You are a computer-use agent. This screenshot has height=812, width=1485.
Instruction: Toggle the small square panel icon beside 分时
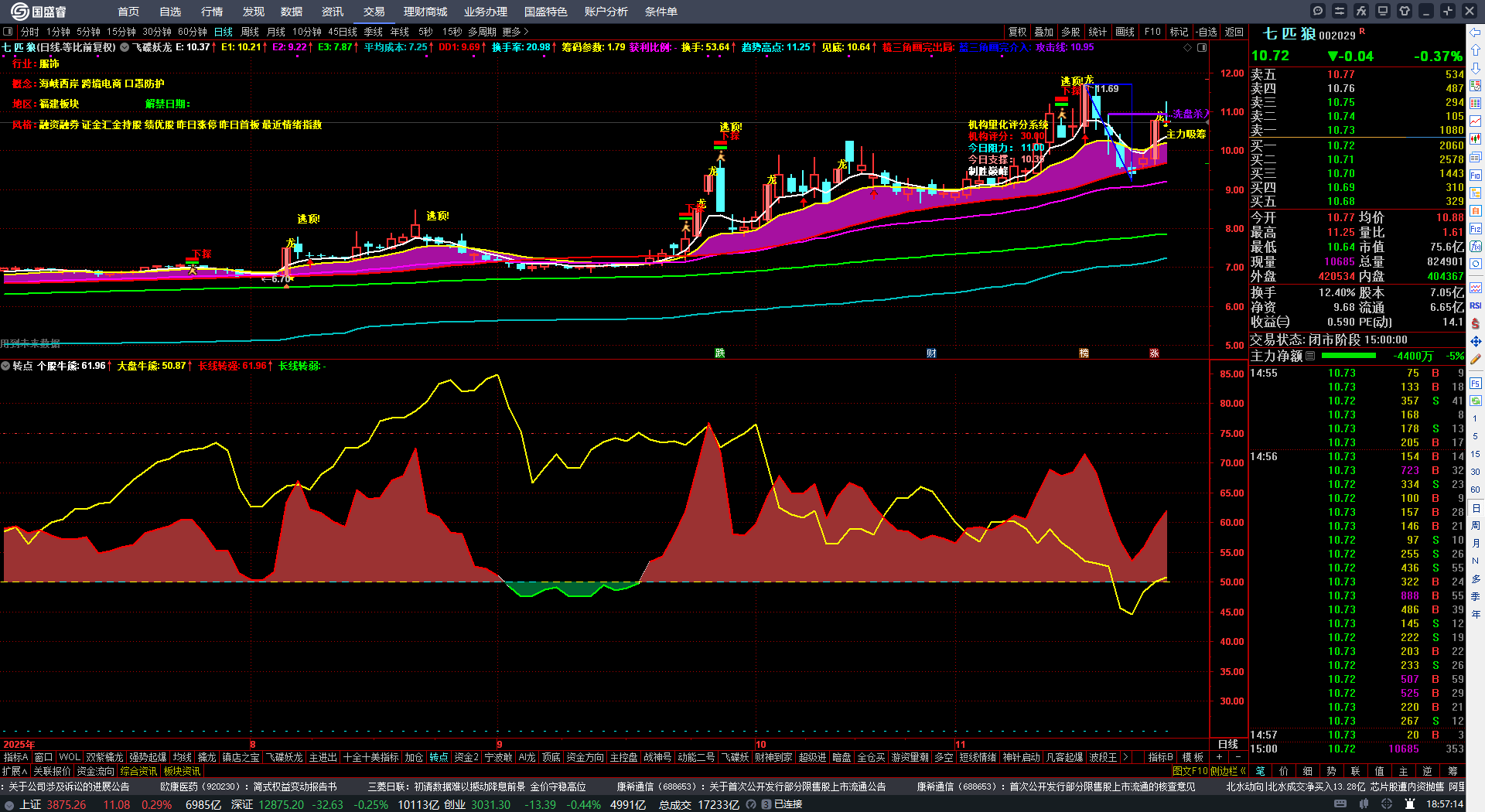[9, 32]
